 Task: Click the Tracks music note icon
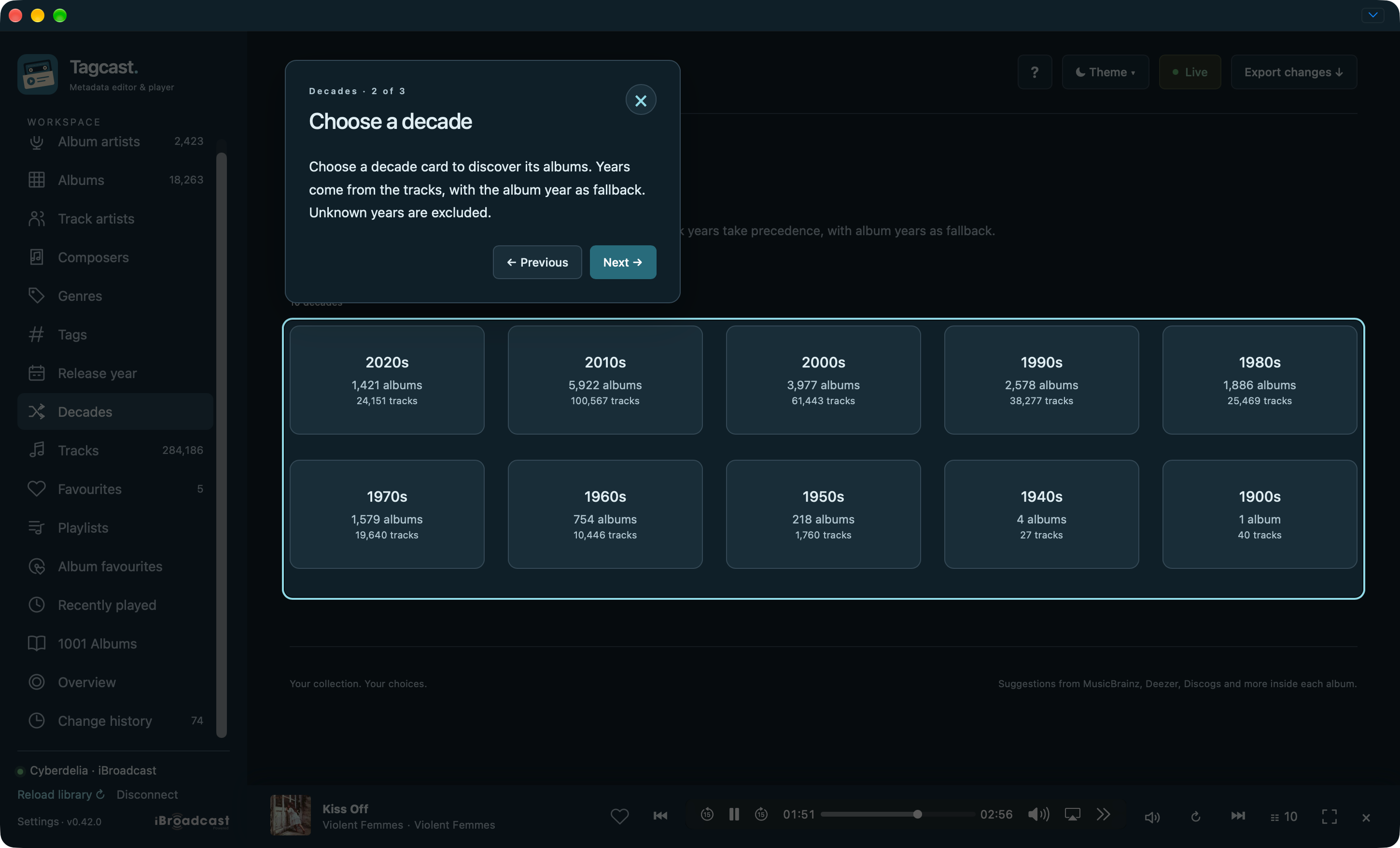tap(36, 450)
